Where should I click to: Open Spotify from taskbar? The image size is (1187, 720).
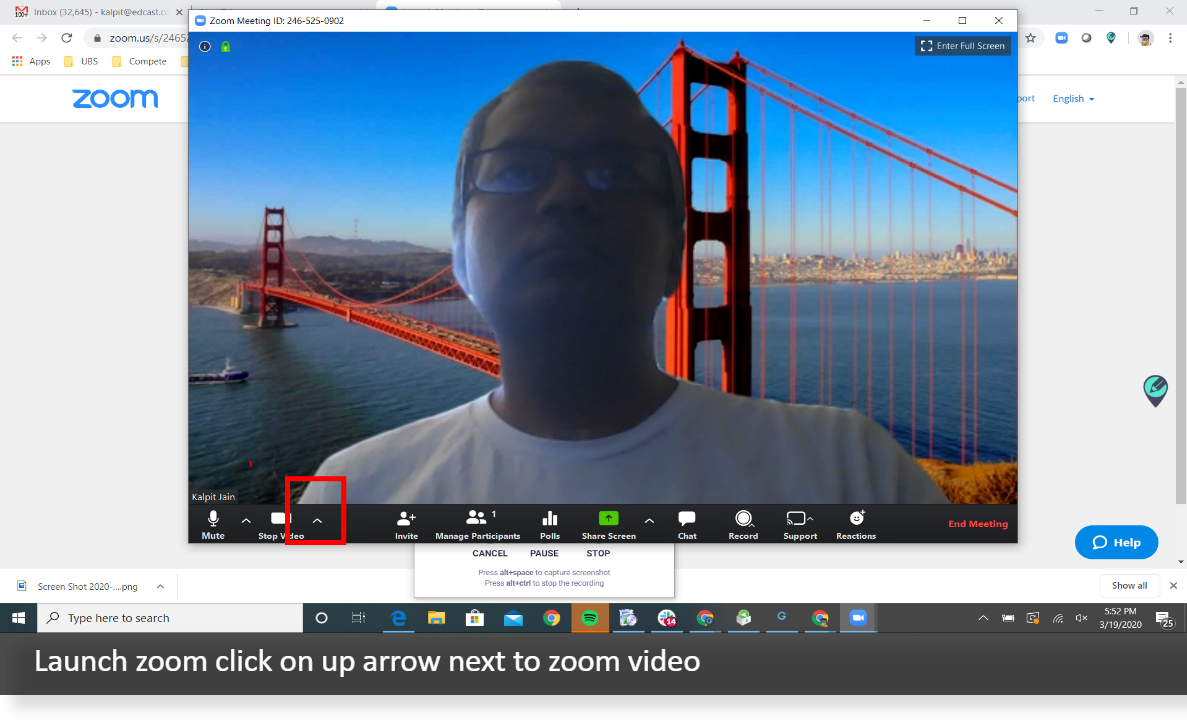click(590, 618)
